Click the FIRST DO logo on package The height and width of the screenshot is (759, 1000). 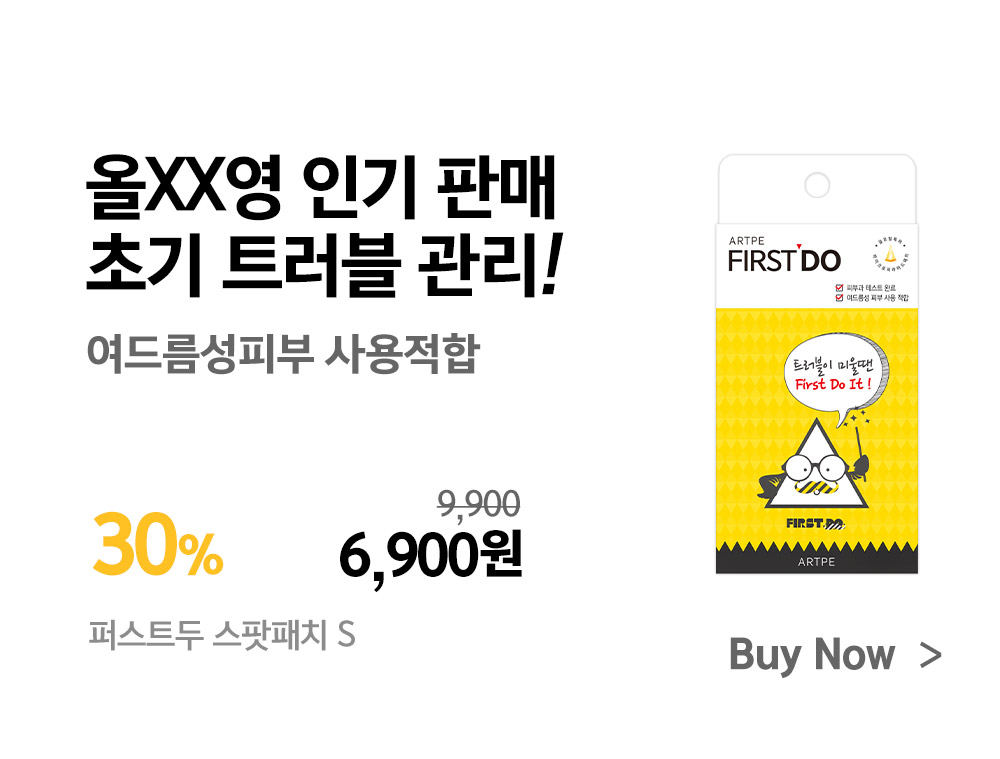point(784,260)
